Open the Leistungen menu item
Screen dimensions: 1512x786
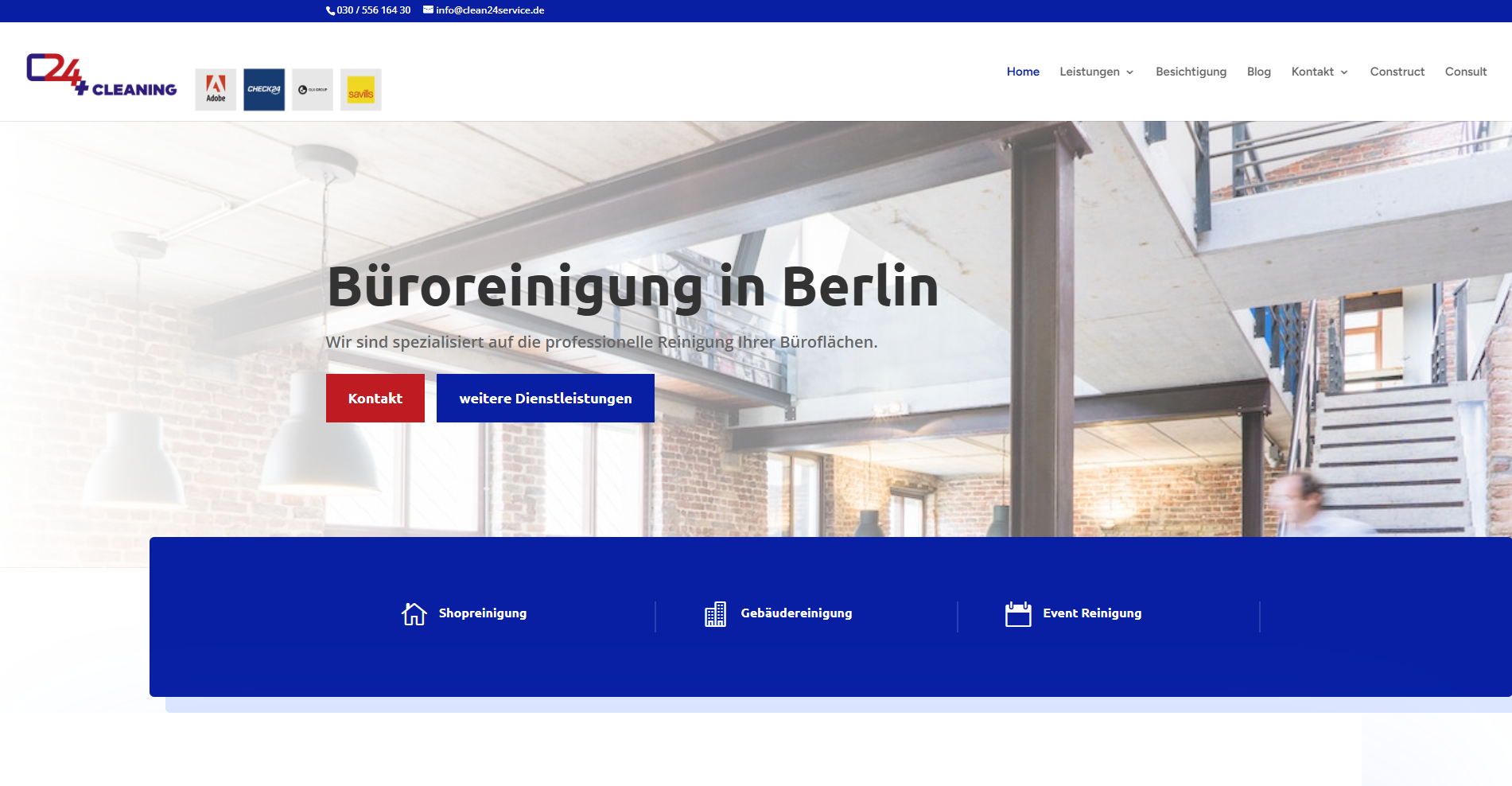click(1090, 72)
